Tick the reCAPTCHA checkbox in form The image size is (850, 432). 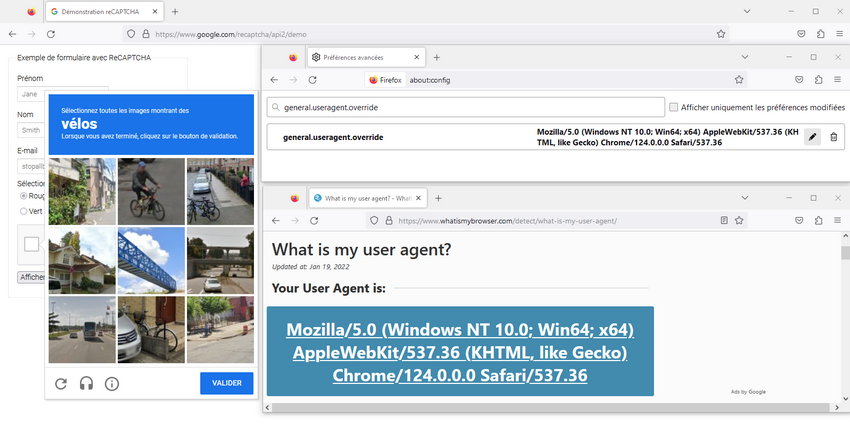[31, 244]
